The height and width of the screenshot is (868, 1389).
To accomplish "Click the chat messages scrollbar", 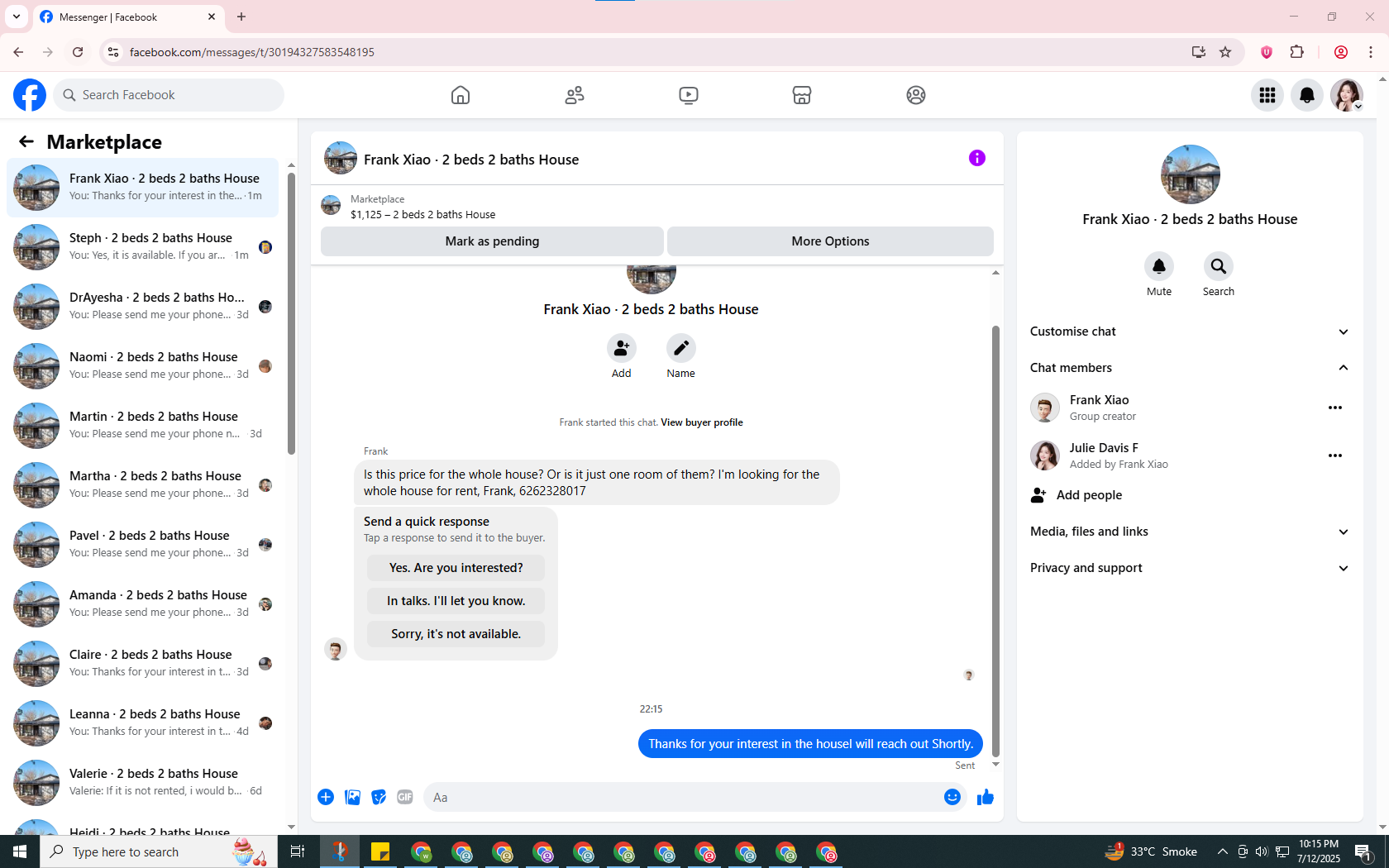I will coord(995,541).
